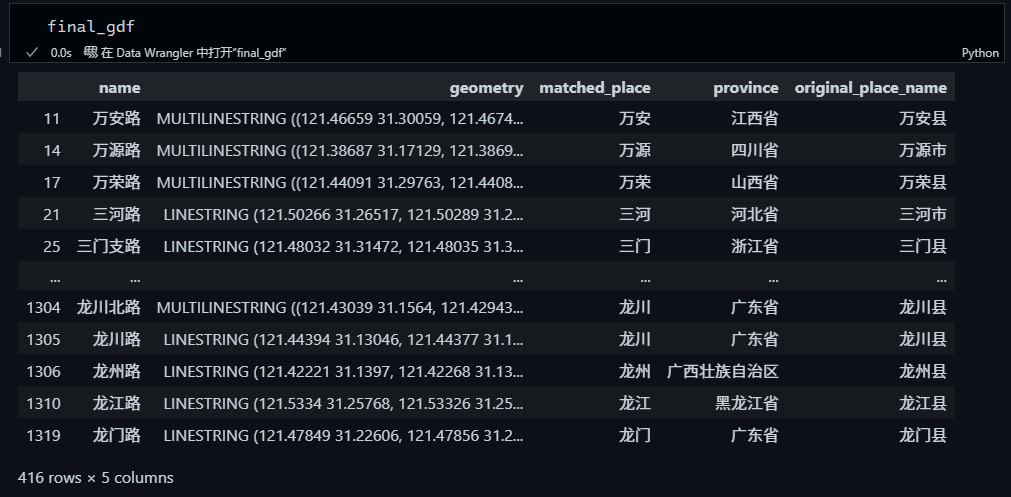This screenshot has height=497, width=1011.
Task: Click the cell execution success checkmark
Action: tap(32, 53)
